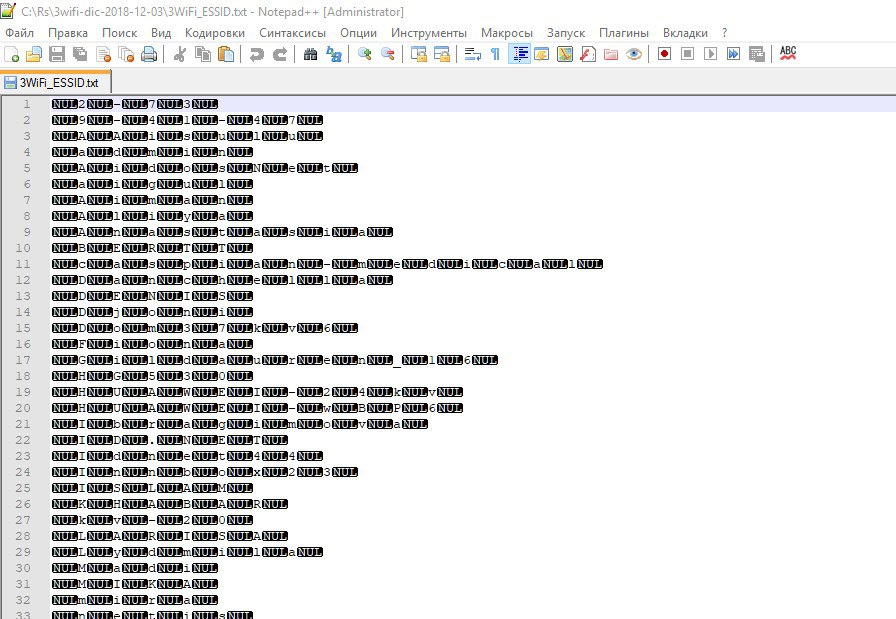The height and width of the screenshot is (619, 896).
Task: Open the Правка menu
Action: (68, 33)
